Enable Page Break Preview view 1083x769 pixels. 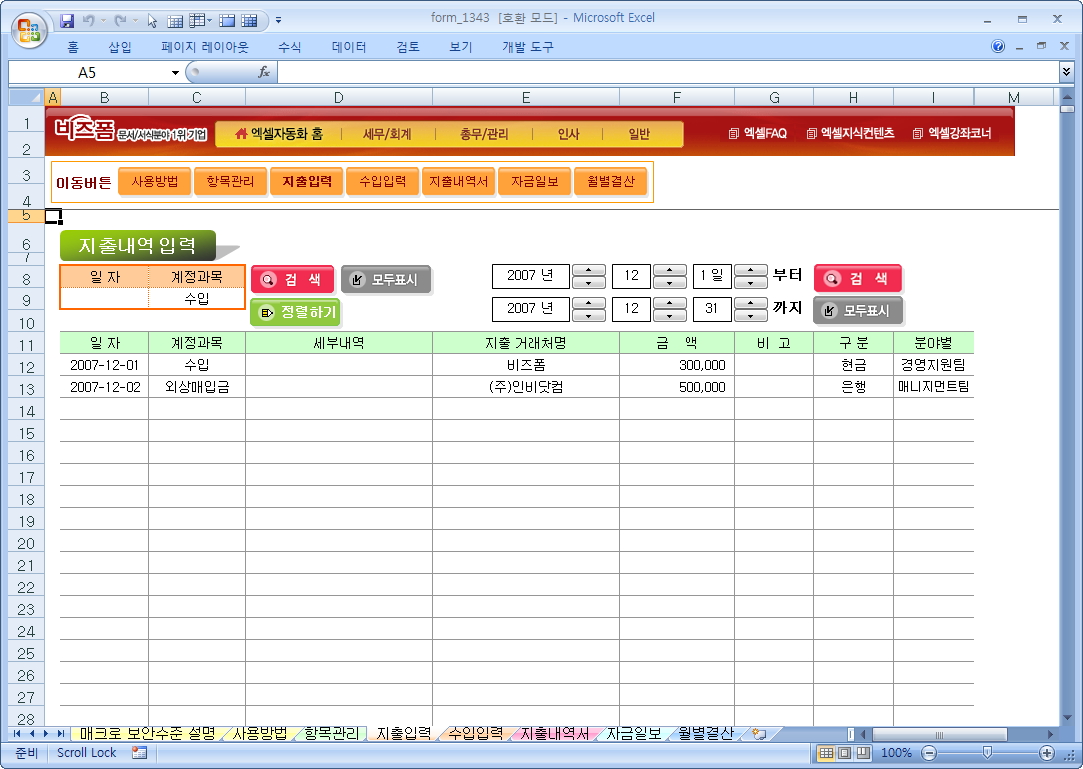point(862,753)
